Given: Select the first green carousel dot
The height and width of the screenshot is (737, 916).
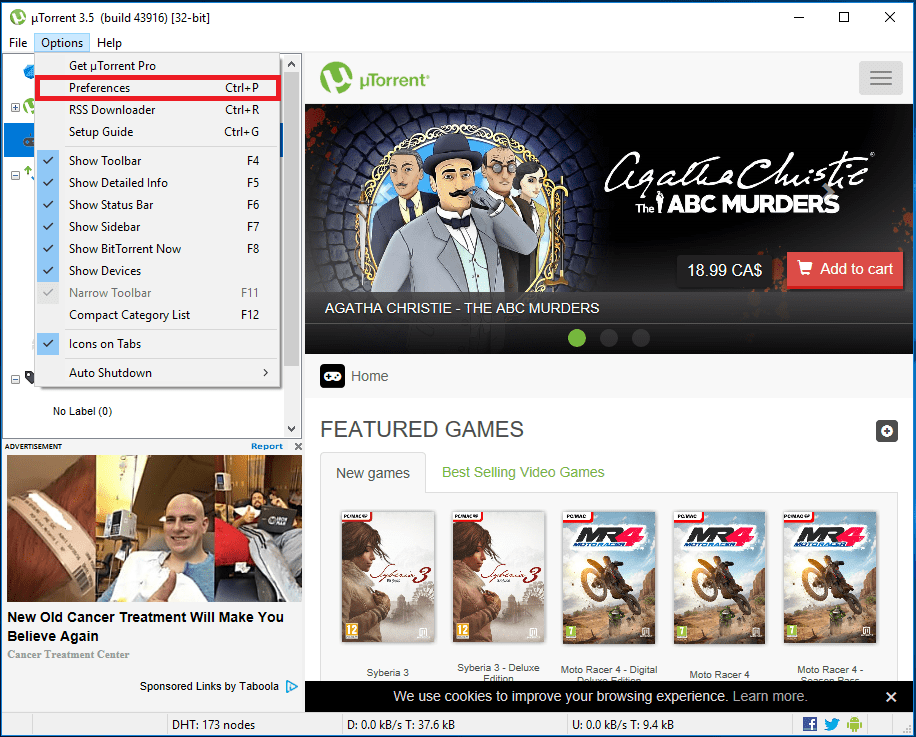Looking at the screenshot, I should 577,338.
